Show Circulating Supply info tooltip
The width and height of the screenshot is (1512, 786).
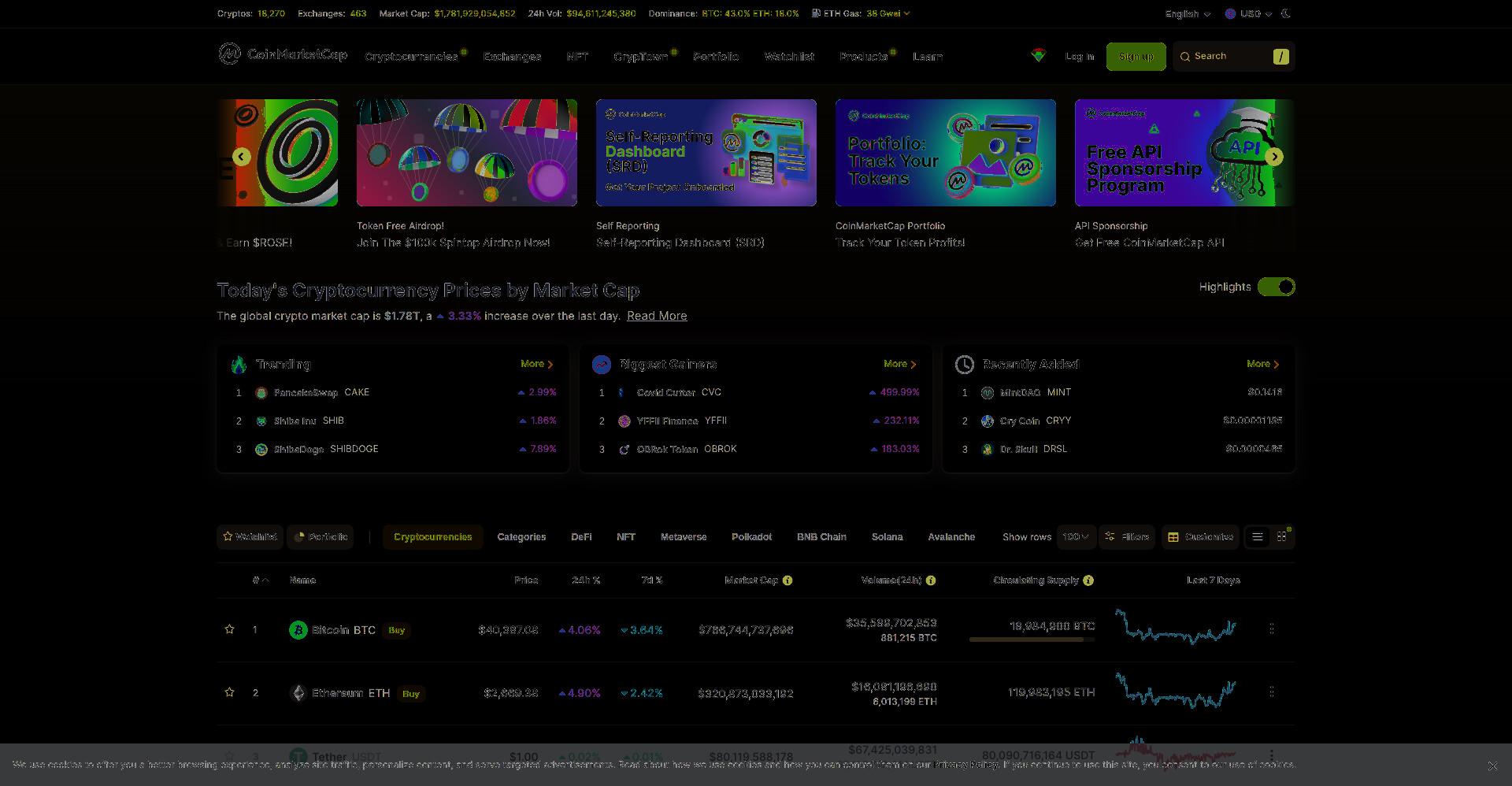tap(1088, 580)
